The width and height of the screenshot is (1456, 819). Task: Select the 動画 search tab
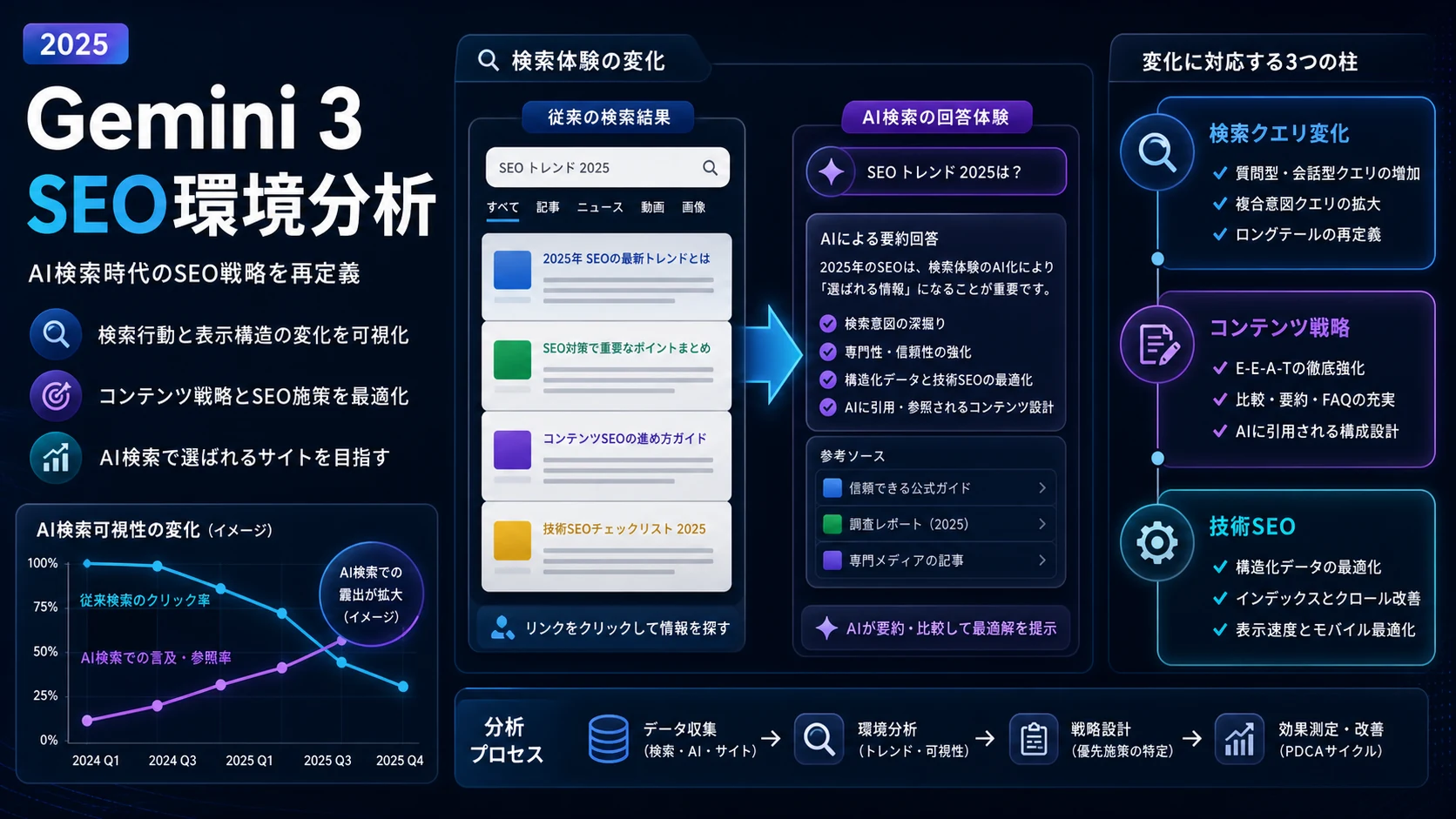point(652,207)
